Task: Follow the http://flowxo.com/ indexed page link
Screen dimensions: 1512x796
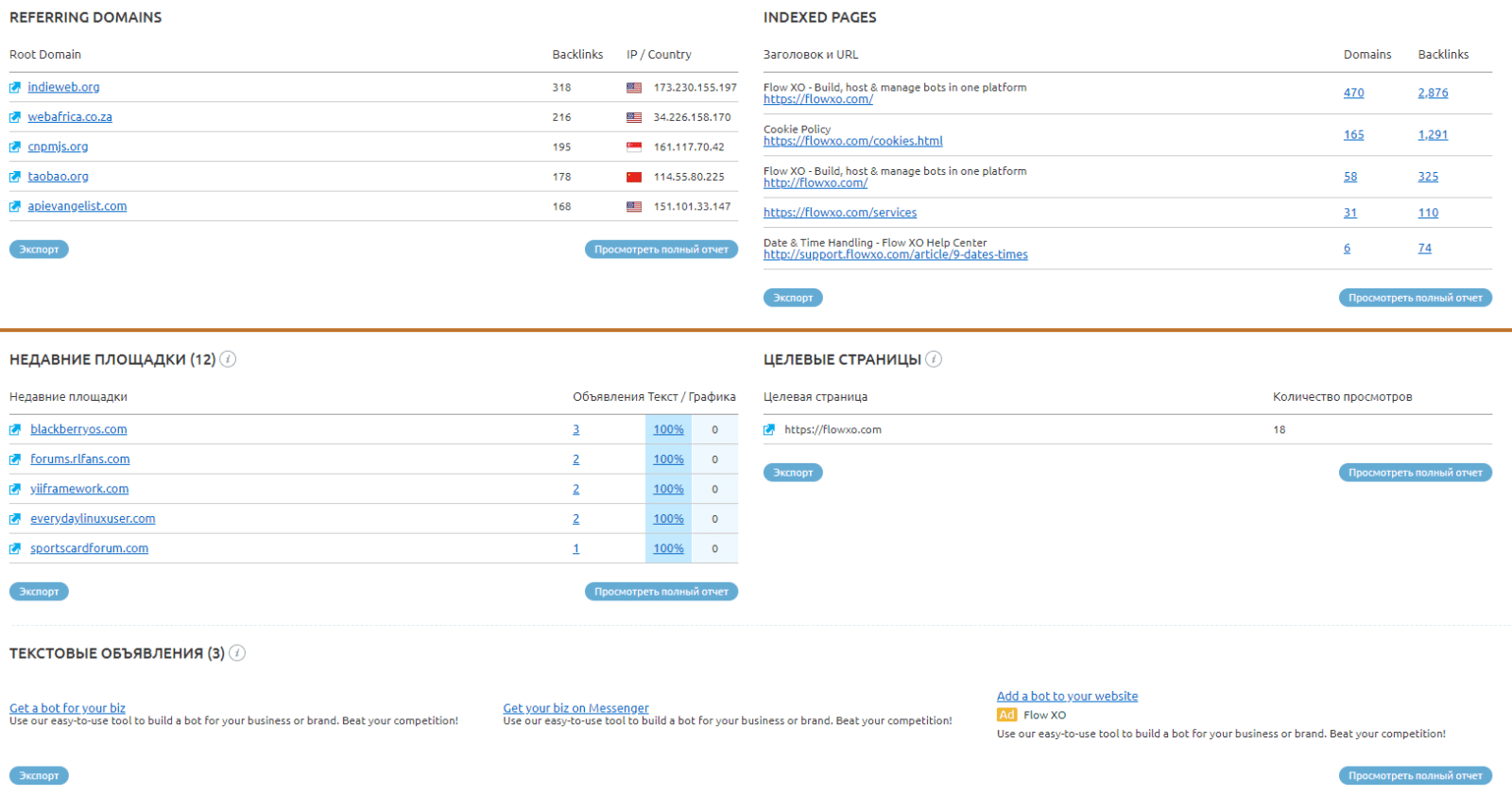Action: click(816, 183)
